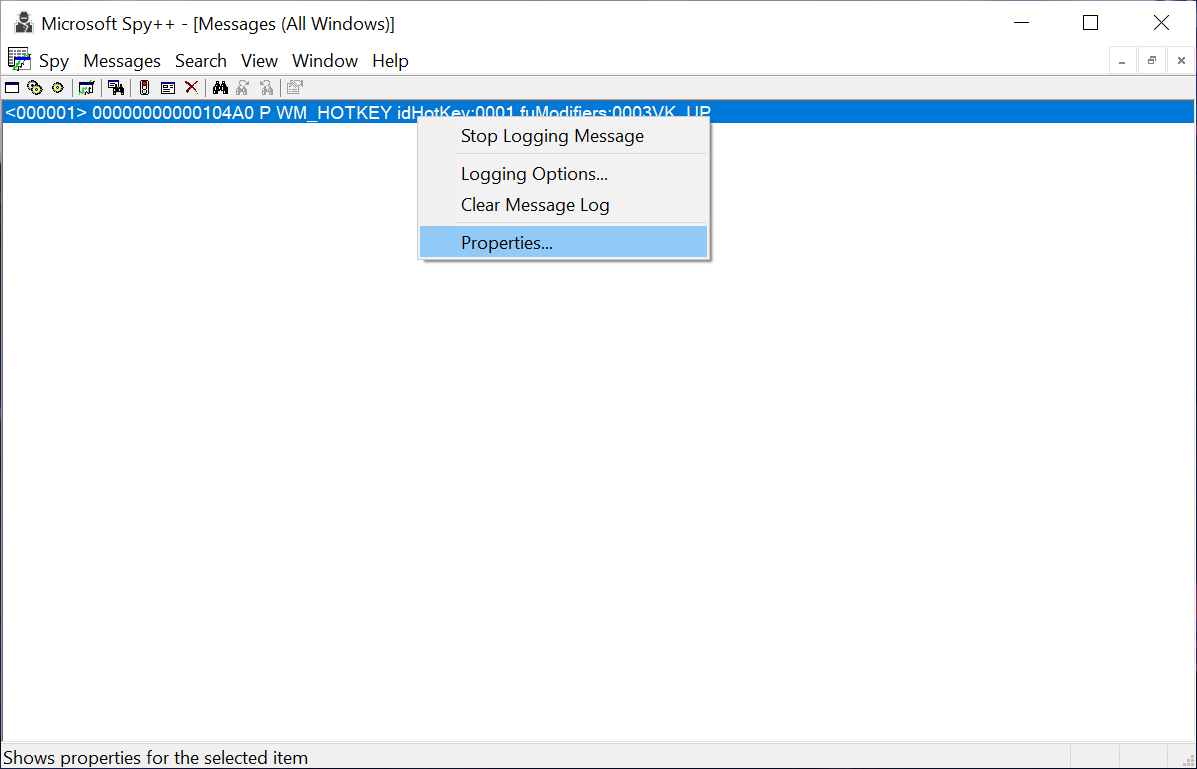
Task: Open the Processes view (double gears icon)
Action: [x=34, y=88]
